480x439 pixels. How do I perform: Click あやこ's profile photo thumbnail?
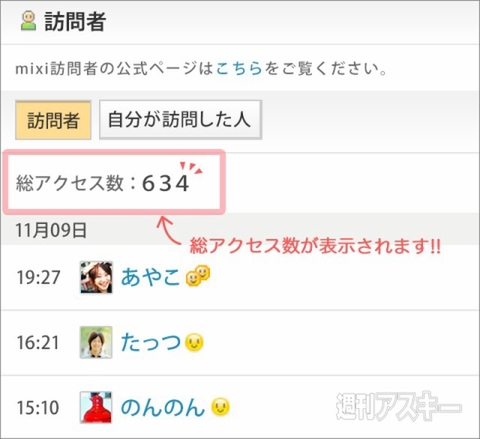click(96, 277)
